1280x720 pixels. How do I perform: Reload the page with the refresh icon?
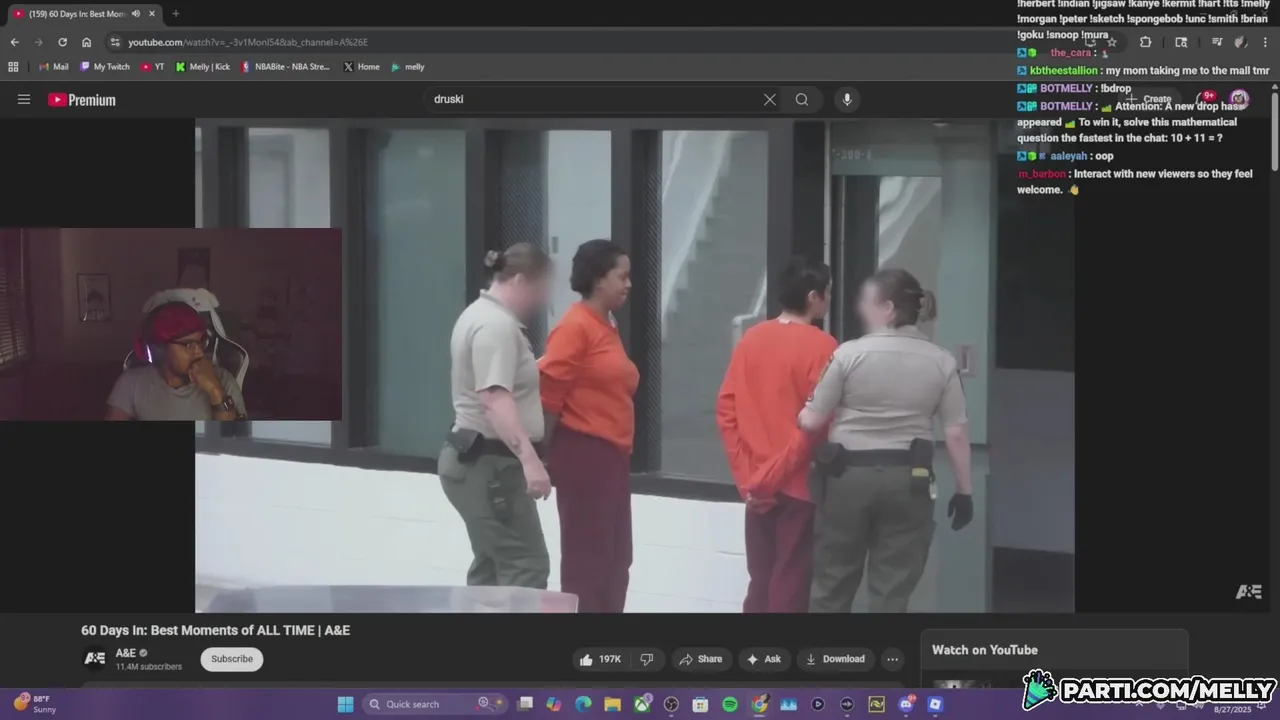[62, 42]
